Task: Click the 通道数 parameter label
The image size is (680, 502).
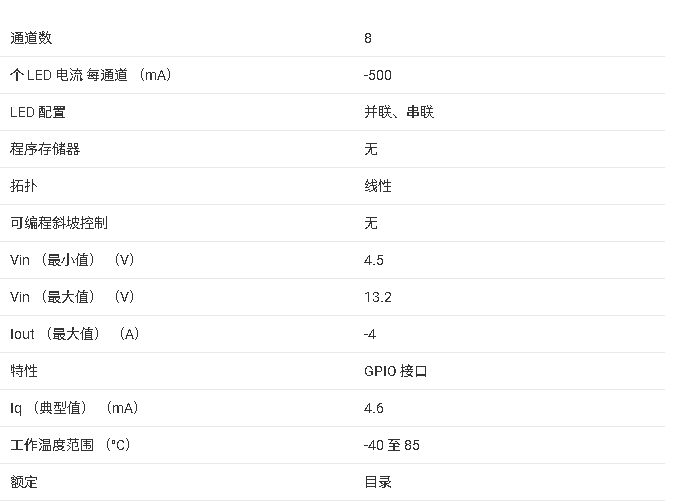Action: [31, 38]
